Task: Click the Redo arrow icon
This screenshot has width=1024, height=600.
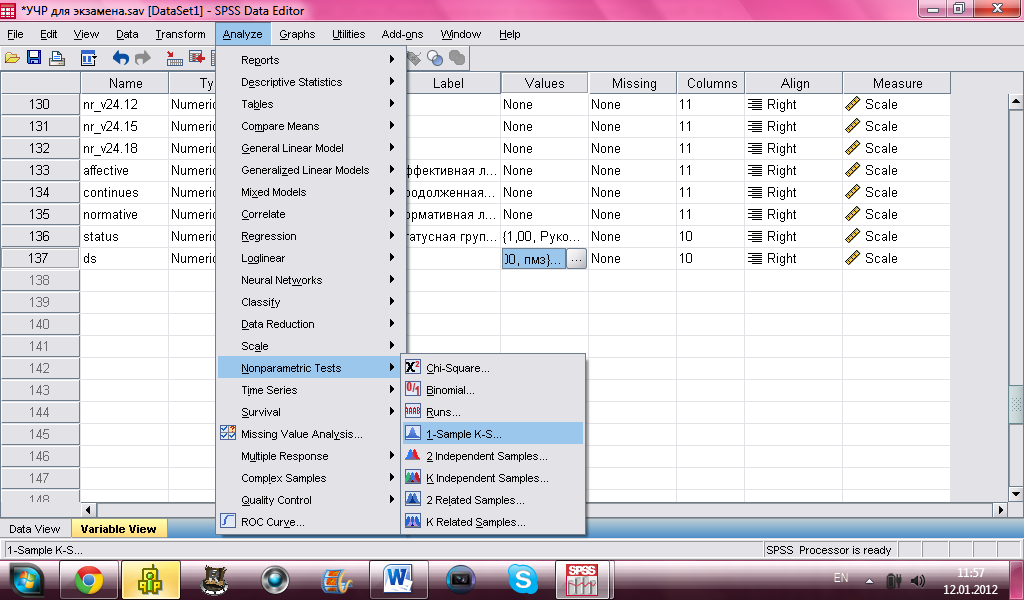Action: pyautogui.click(x=143, y=58)
